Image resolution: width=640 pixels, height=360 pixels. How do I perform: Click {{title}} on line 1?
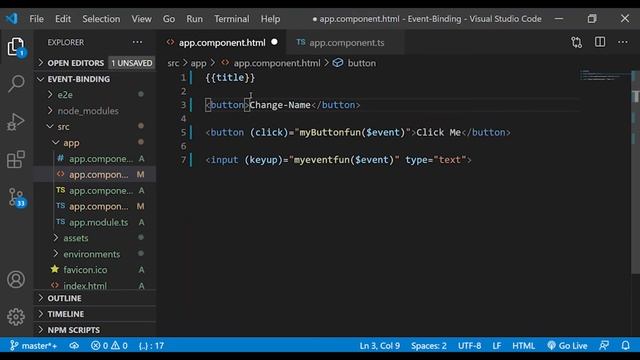(x=230, y=78)
